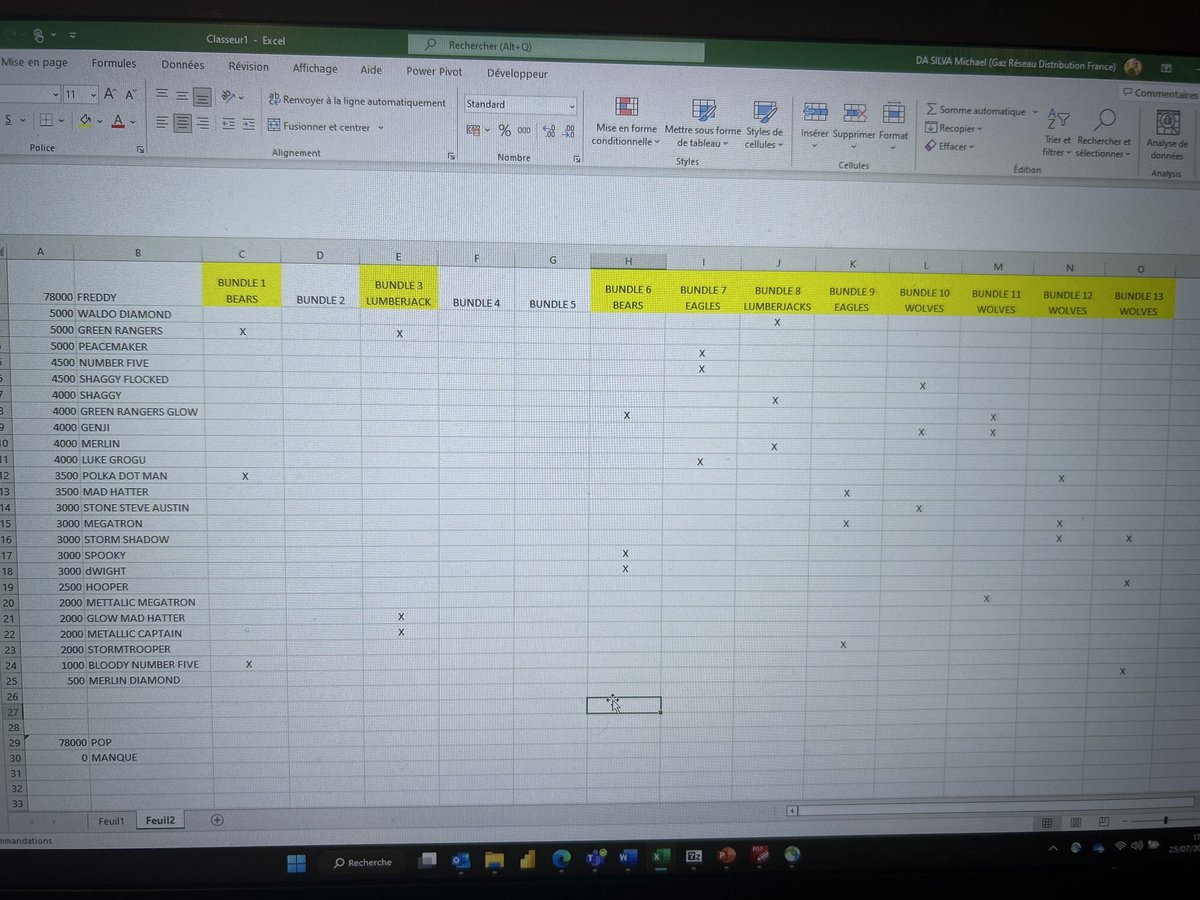The width and height of the screenshot is (1200, 900).
Task: Increase cell indent
Action: point(248,125)
